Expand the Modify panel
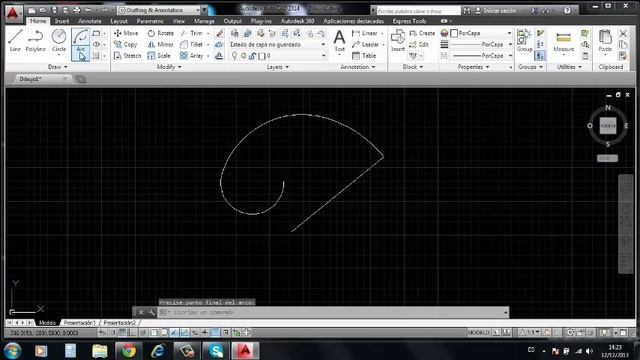Screen dimensions: 640x360 [x=169, y=67]
